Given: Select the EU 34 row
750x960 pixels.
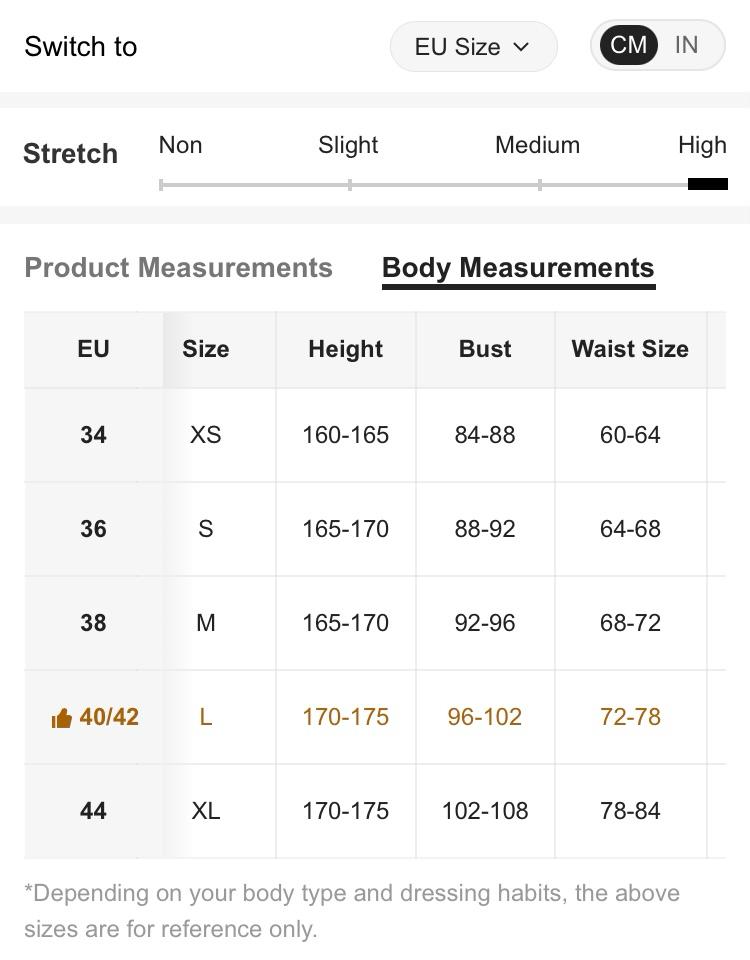Looking at the screenshot, I should point(93,435).
